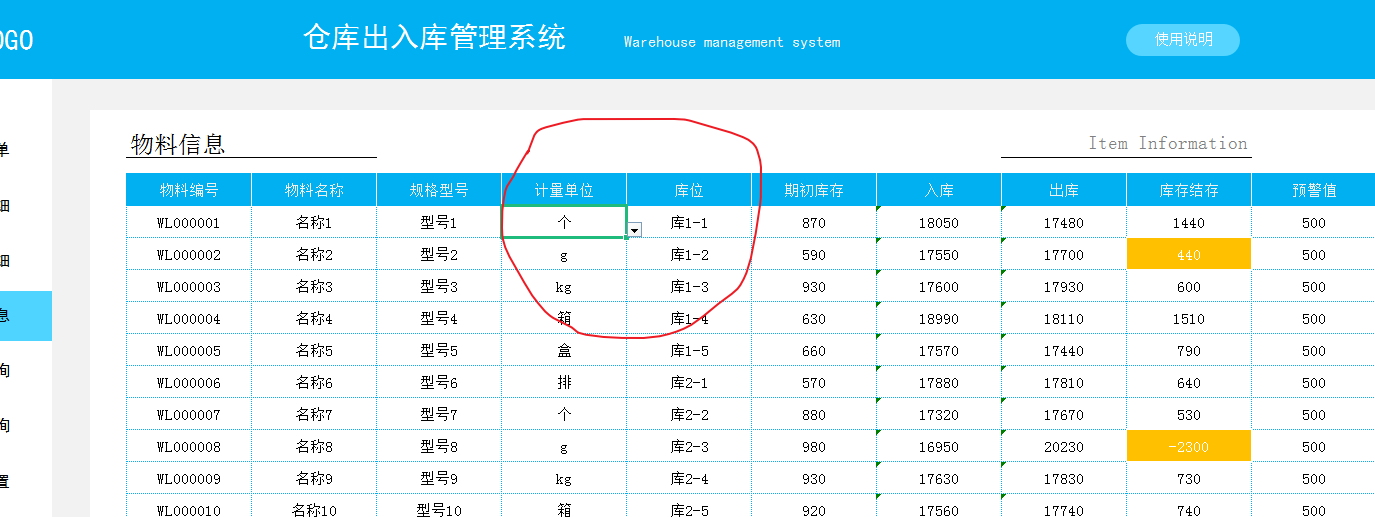The height and width of the screenshot is (517, 1375).
Task: Select the 库2-4 location cell
Action: [689, 479]
